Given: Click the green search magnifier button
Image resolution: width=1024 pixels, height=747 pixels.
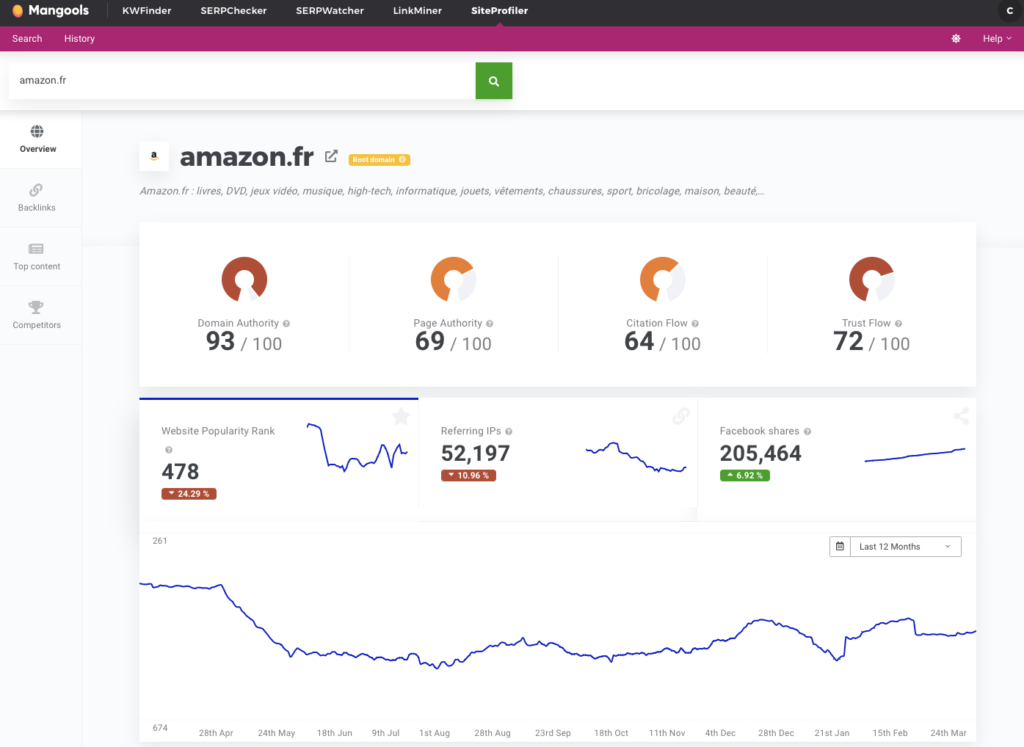Looking at the screenshot, I should [494, 80].
